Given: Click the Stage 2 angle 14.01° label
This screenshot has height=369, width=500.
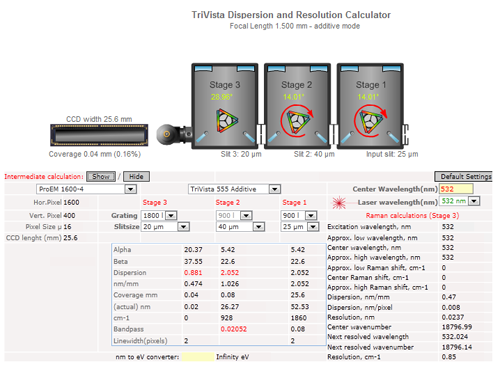Looking at the screenshot, I should click(293, 97).
